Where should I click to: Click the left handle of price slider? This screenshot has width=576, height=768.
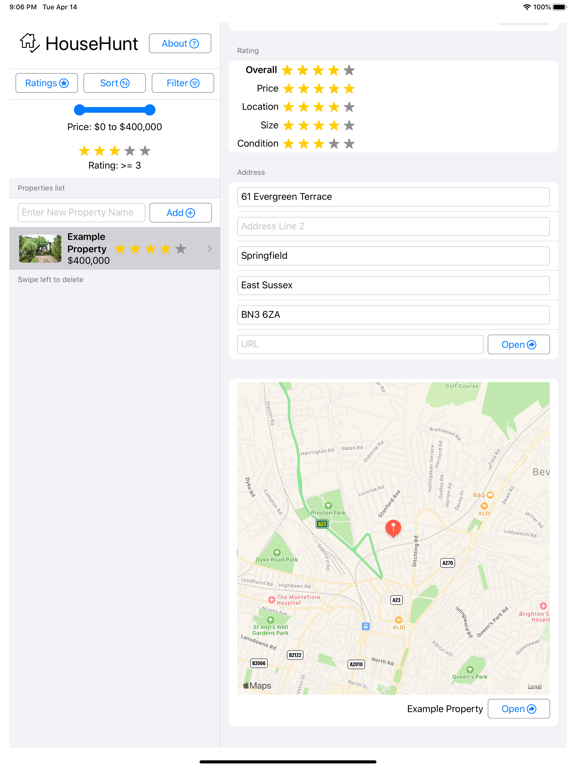pyautogui.click(x=79, y=110)
